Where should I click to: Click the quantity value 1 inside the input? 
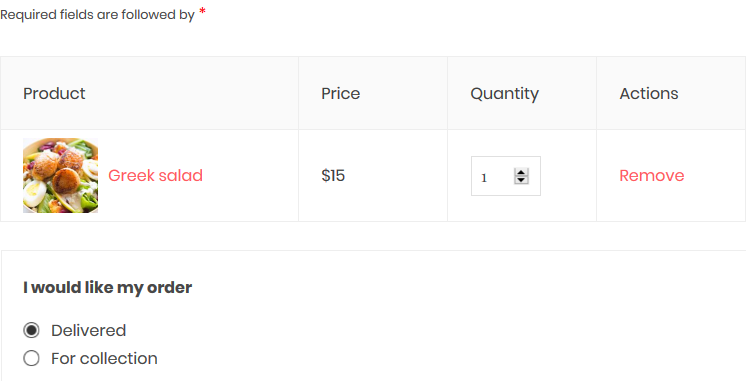[484, 178]
